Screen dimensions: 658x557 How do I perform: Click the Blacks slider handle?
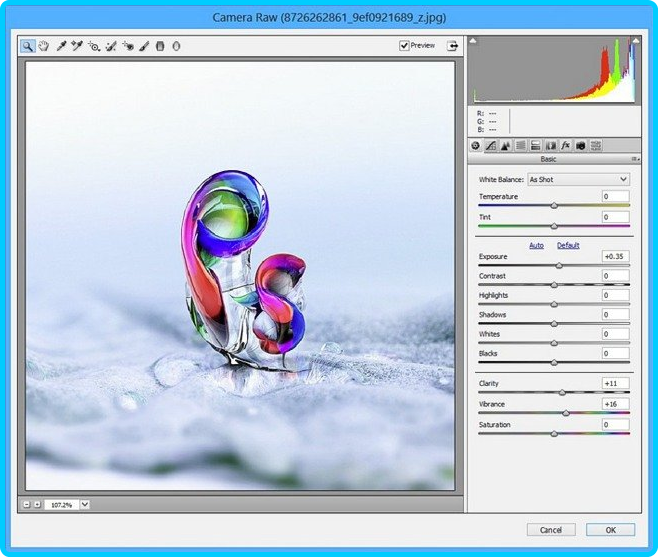coord(554,362)
